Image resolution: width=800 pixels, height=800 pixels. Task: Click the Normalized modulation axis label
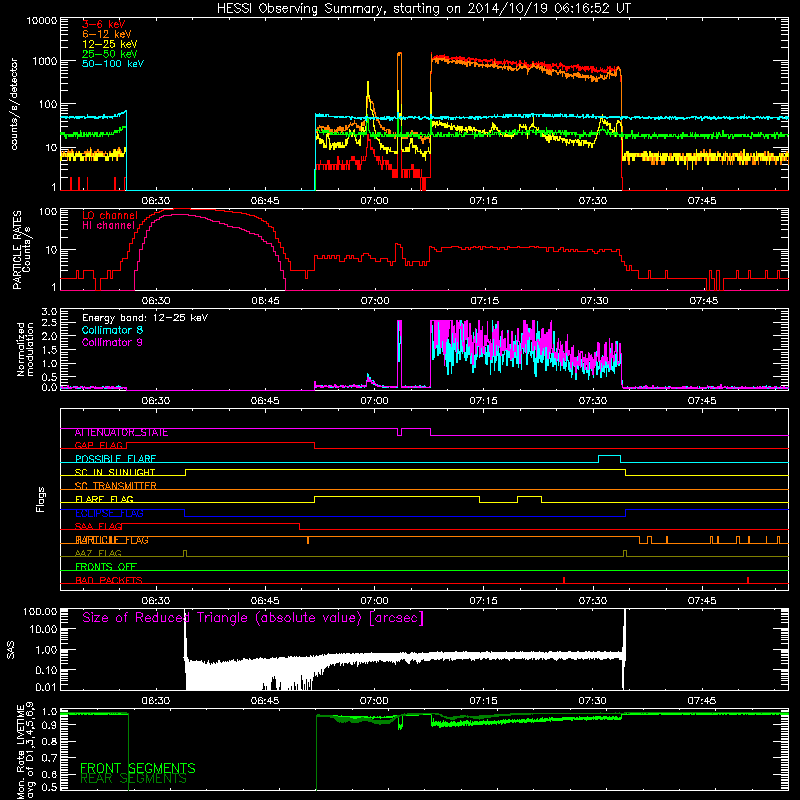(x=25, y=349)
